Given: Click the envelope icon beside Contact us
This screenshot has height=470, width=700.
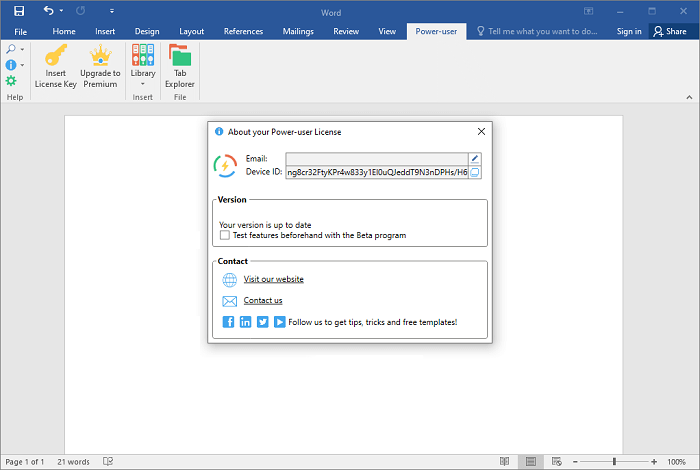Looking at the screenshot, I should pos(229,301).
